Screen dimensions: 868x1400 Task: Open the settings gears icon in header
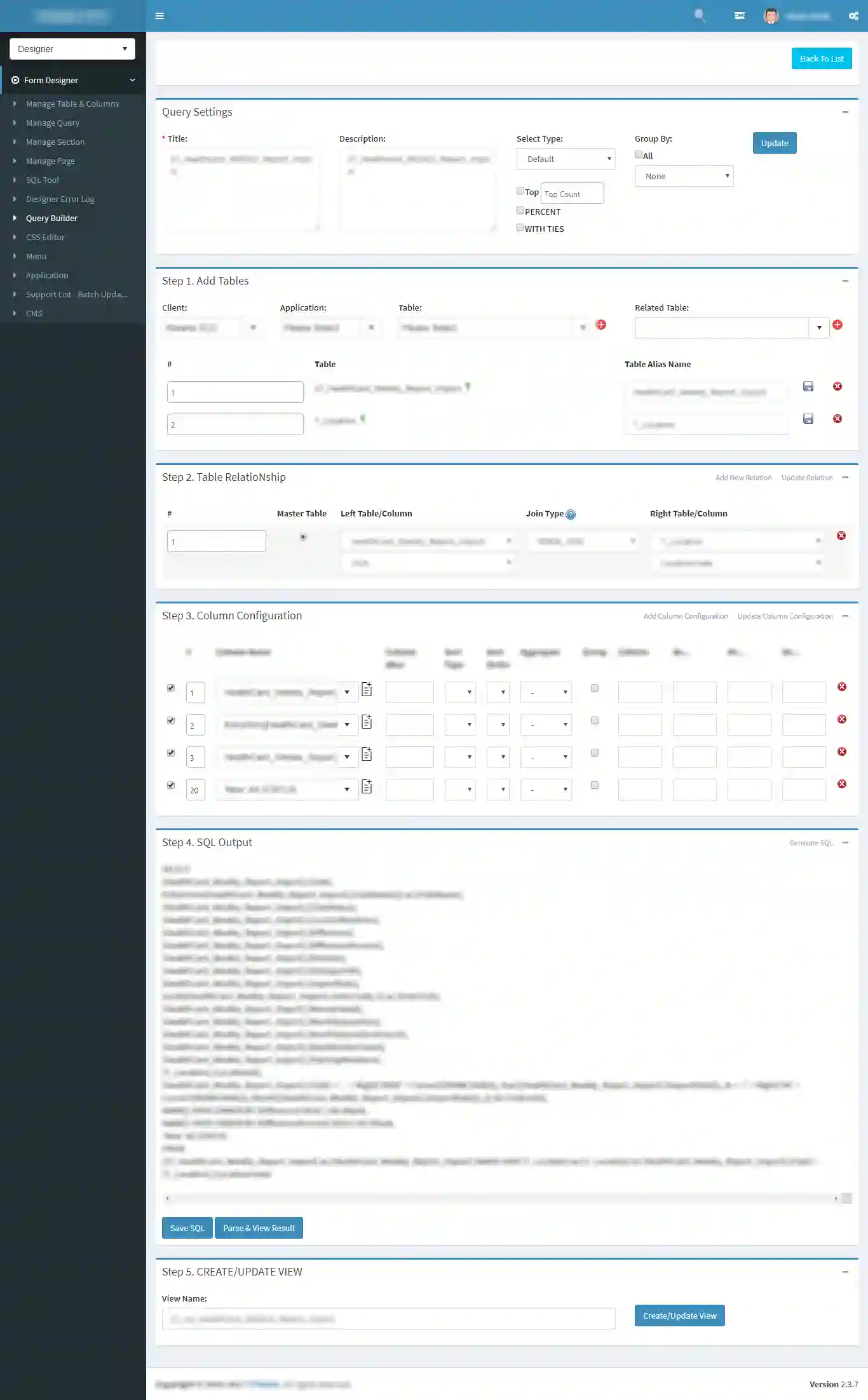(x=853, y=16)
